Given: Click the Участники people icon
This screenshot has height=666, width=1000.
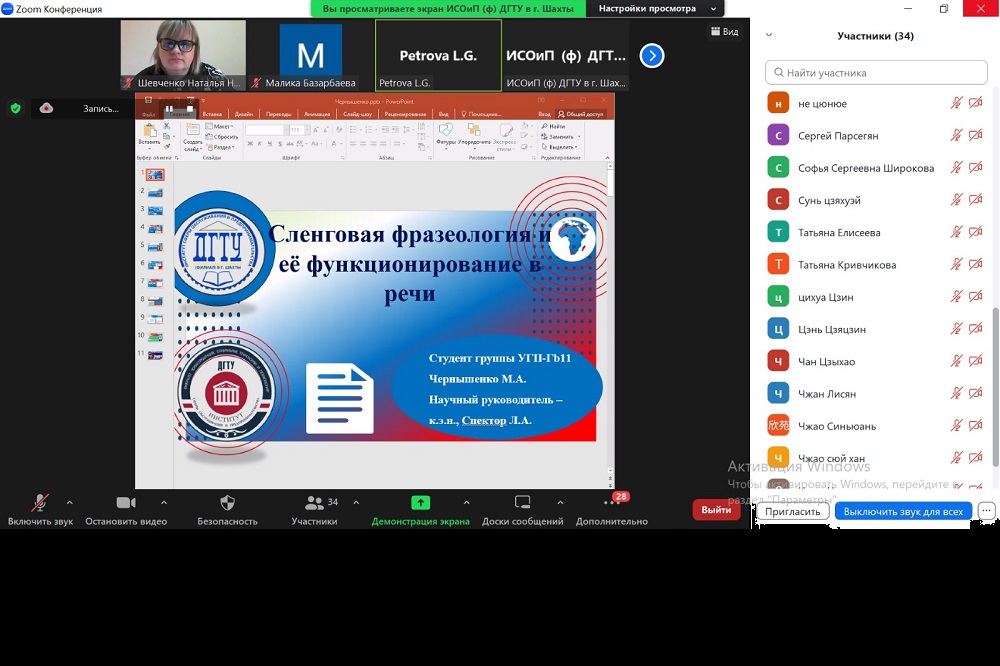Looking at the screenshot, I should 314,503.
